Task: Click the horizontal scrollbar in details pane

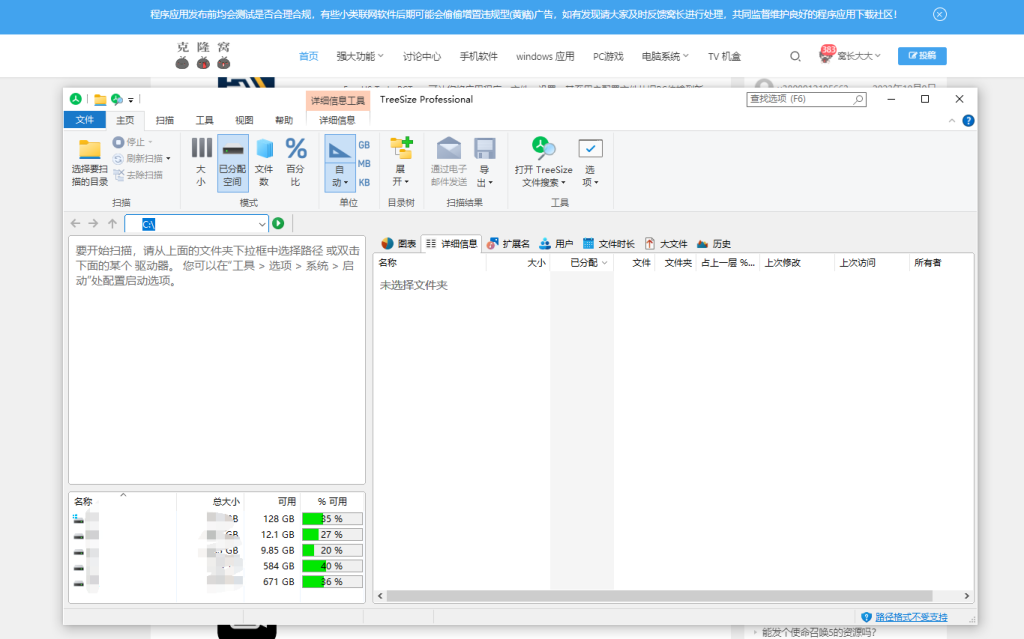Action: [x=660, y=596]
